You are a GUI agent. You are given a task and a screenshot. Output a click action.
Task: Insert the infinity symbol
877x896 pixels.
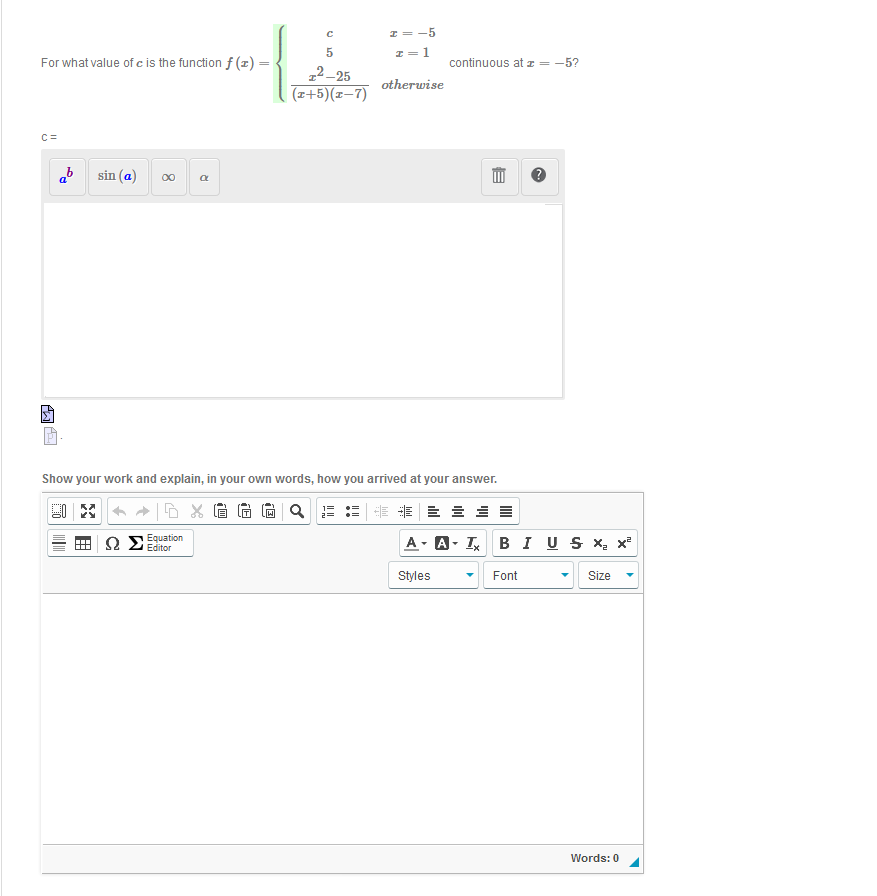pyautogui.click(x=168, y=176)
